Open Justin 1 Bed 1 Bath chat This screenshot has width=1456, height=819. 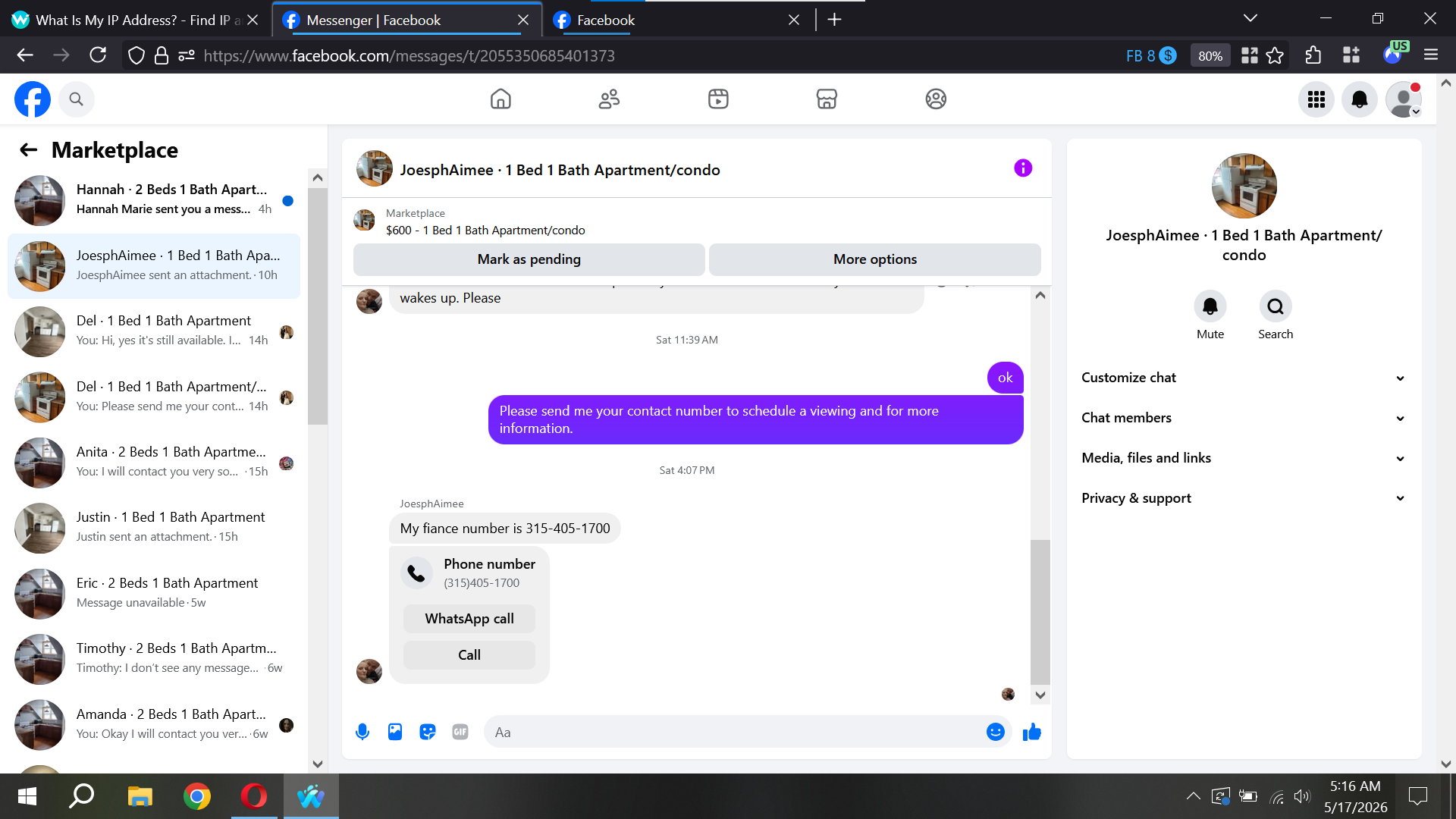click(x=154, y=528)
